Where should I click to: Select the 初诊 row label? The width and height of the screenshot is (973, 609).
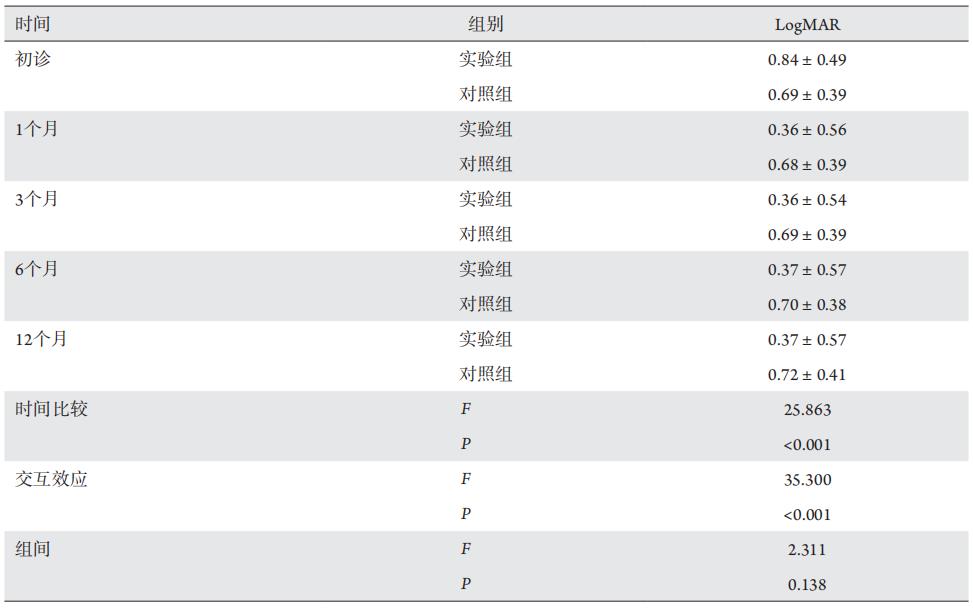coord(32,60)
